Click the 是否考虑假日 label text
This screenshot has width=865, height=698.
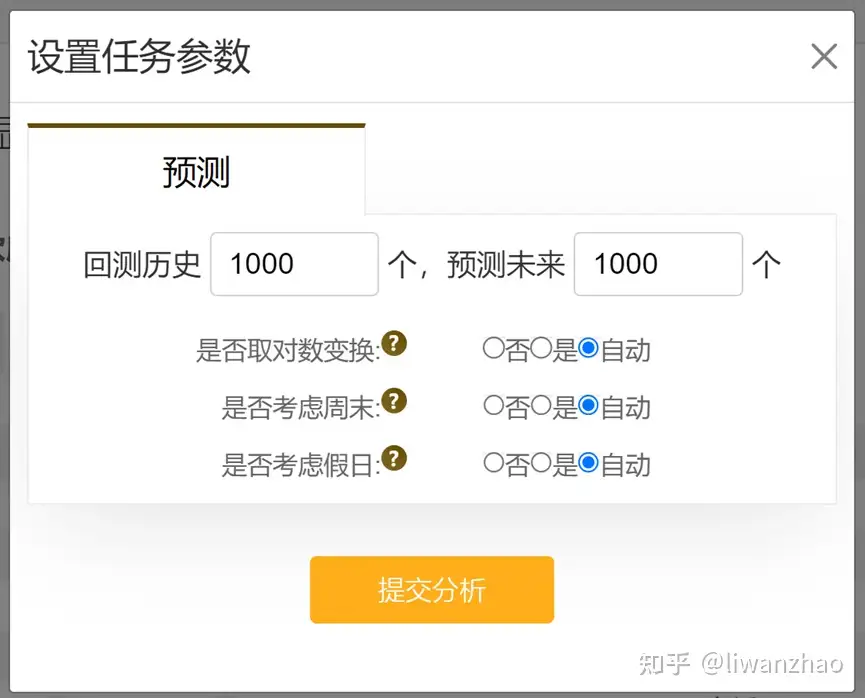[300, 465]
